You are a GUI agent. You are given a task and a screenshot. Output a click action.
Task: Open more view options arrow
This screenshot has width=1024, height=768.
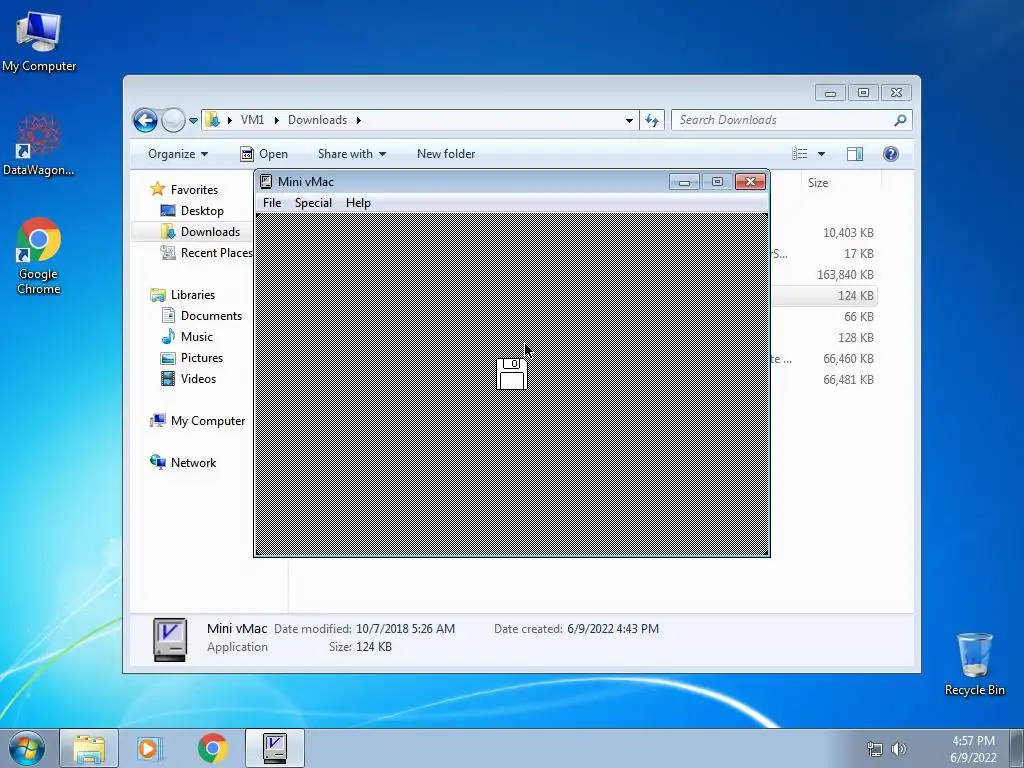(x=822, y=154)
